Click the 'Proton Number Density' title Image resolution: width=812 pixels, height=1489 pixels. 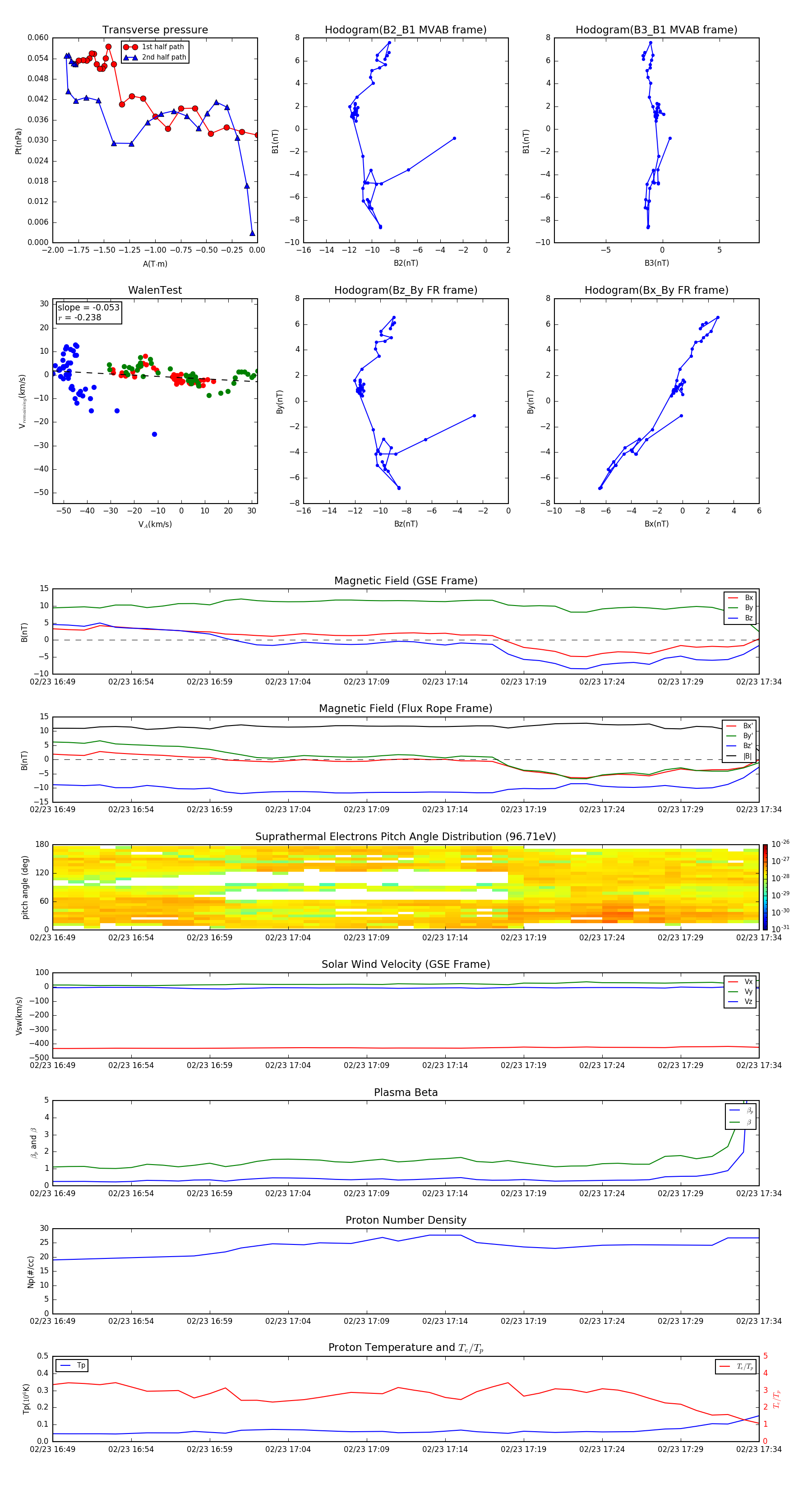[x=406, y=1220]
